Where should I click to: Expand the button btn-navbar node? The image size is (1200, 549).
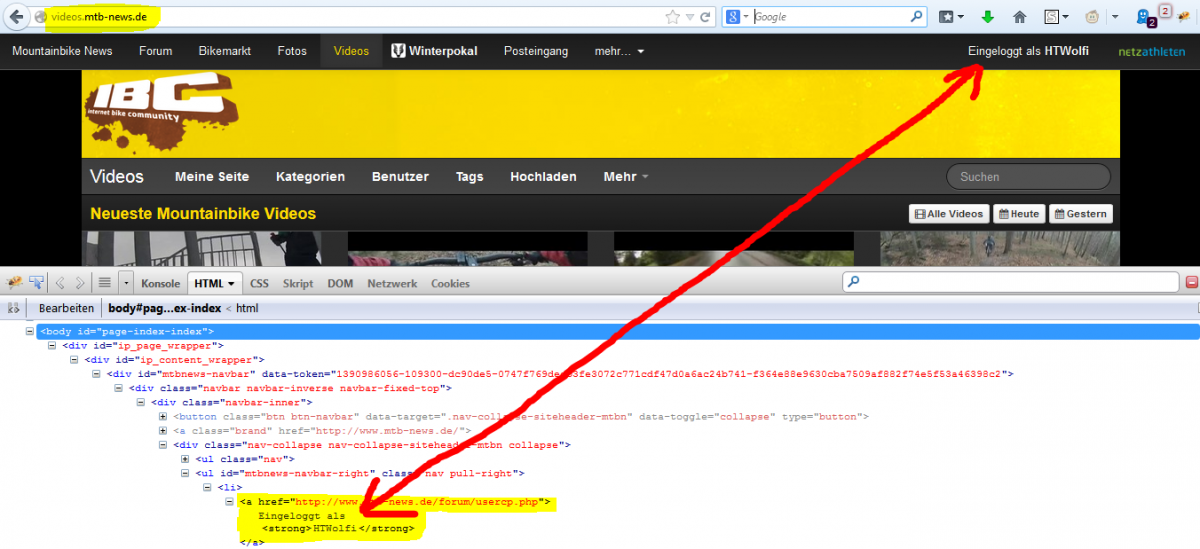pyautogui.click(x=163, y=416)
